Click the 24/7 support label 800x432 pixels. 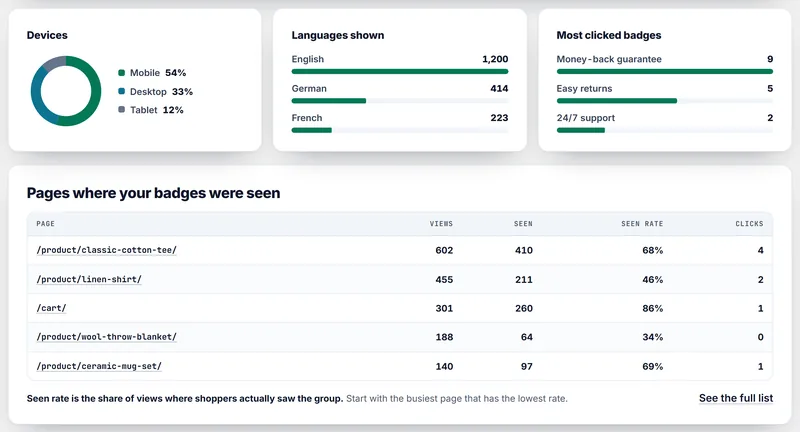pos(585,118)
